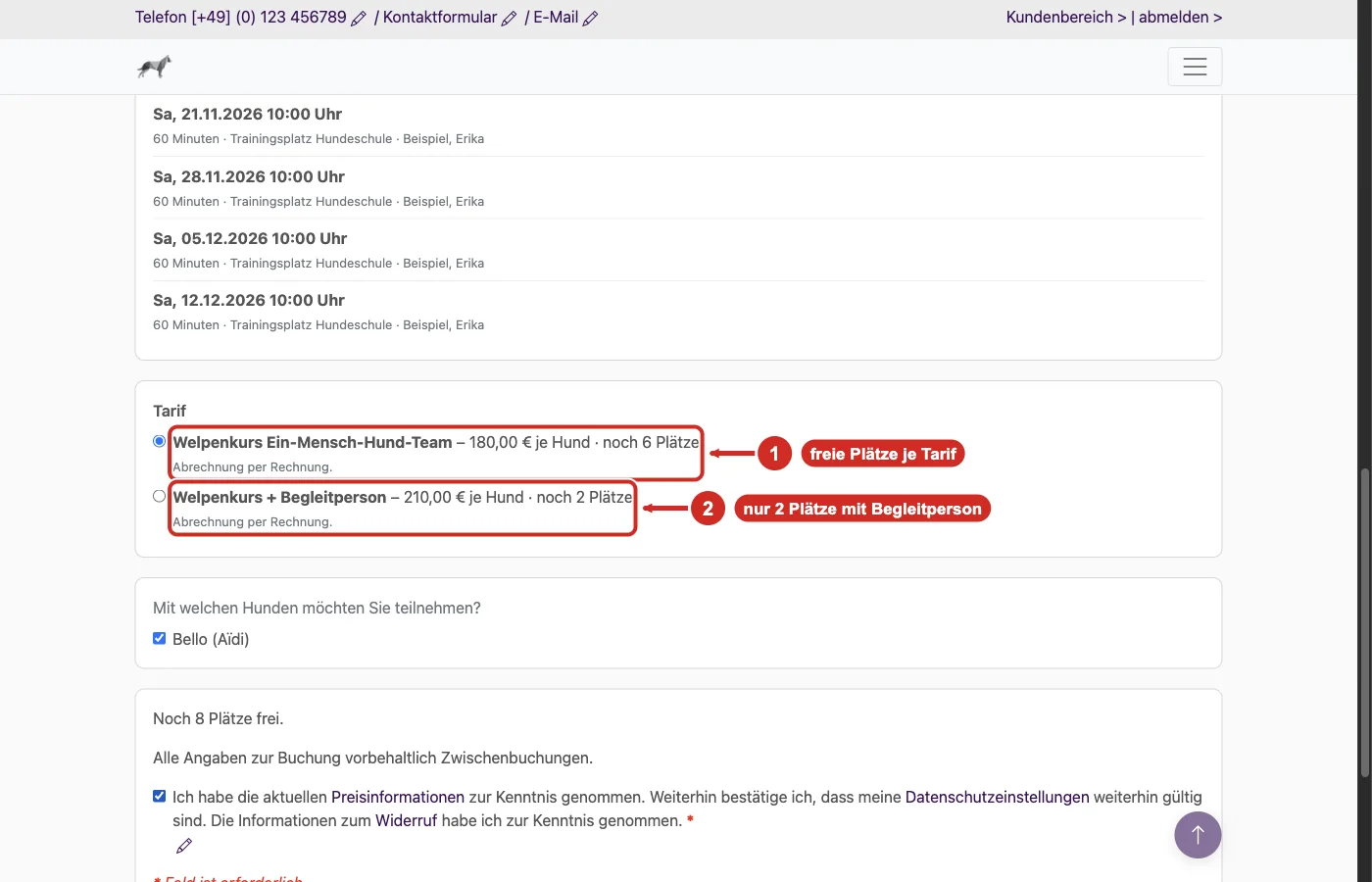This screenshot has height=882, width=1372.
Task: Open the Widerruf link
Action: (x=406, y=820)
